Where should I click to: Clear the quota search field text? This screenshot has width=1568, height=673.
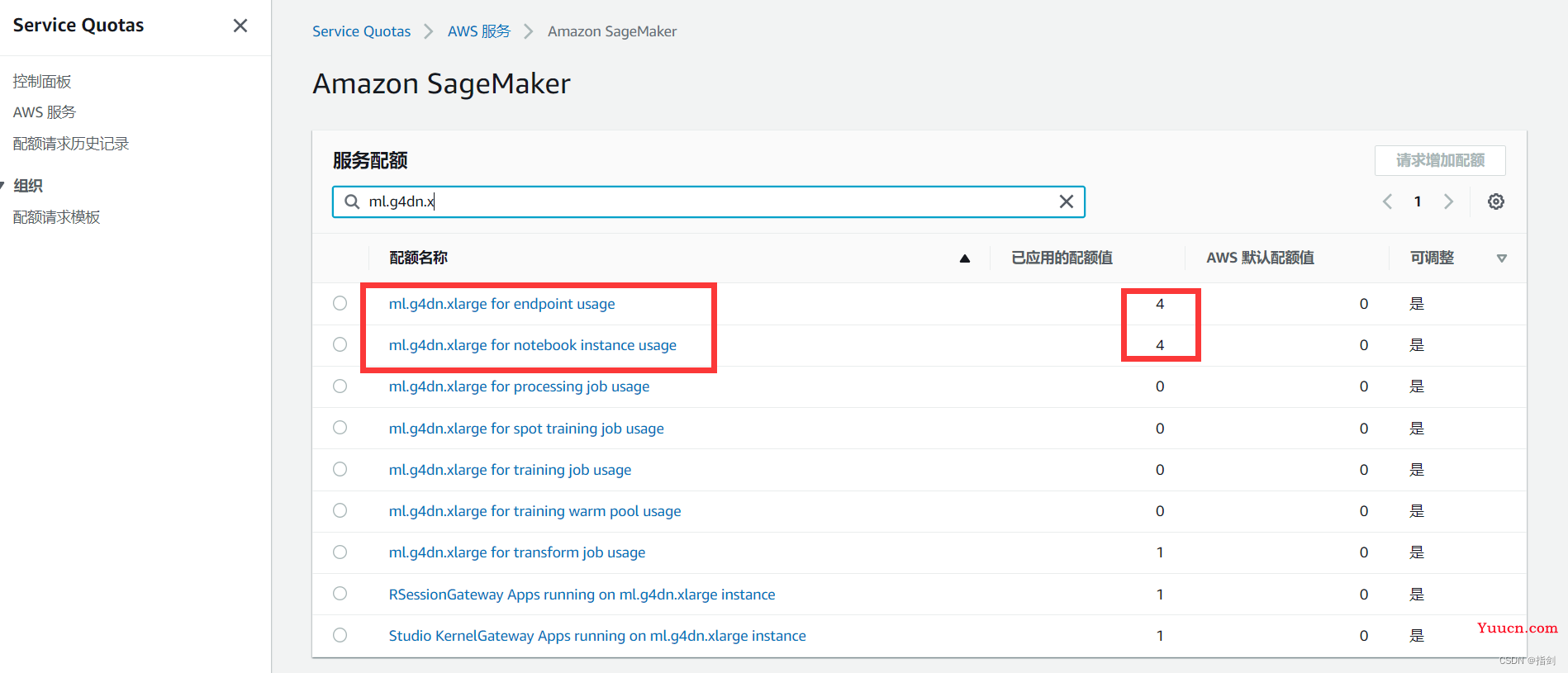(x=1066, y=201)
